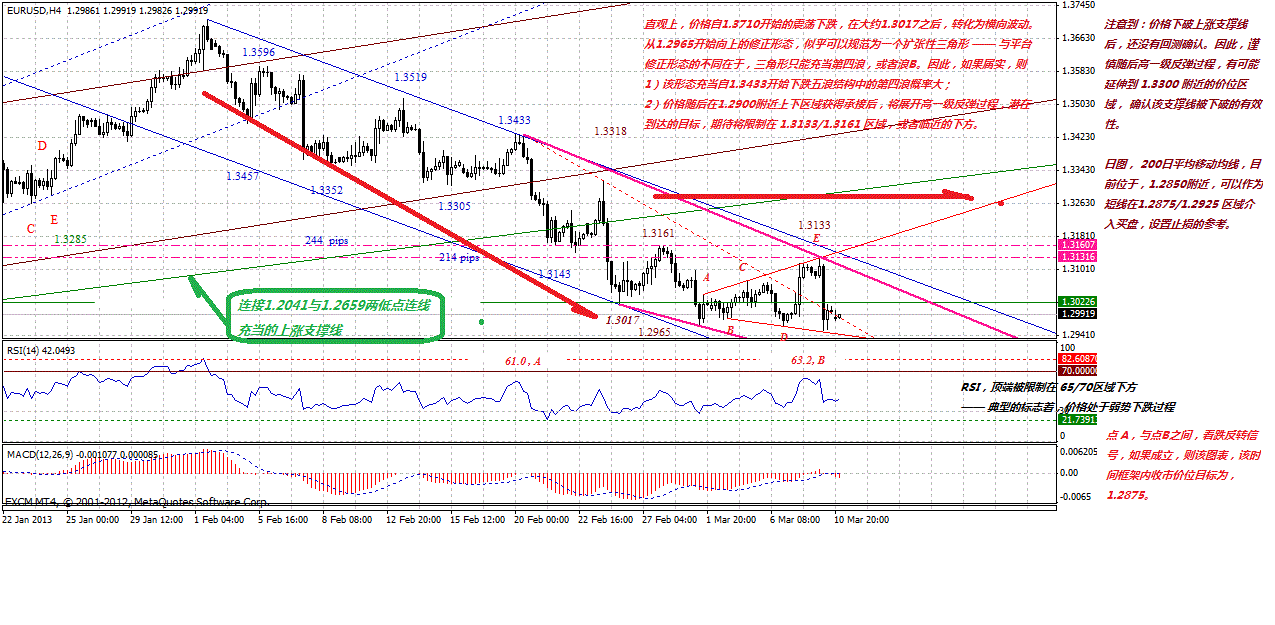Select the '63.2, B' RSI annotation

[807, 359]
